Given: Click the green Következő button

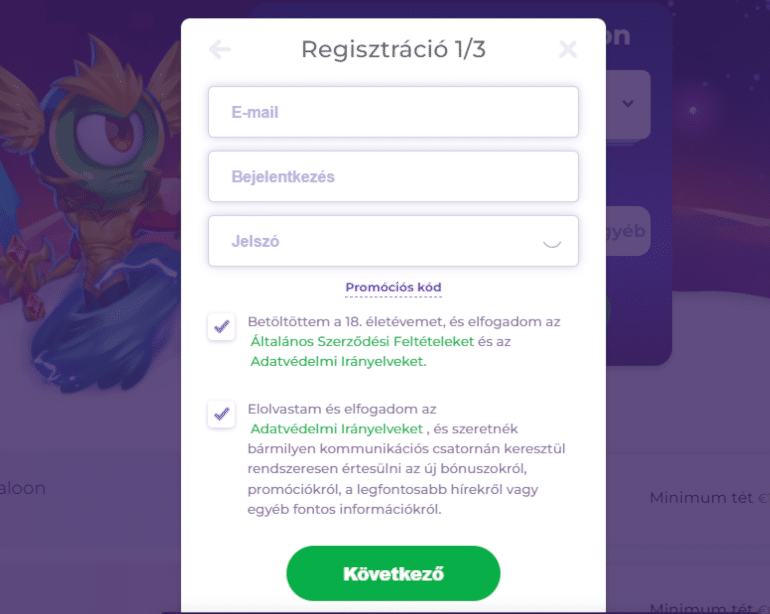Looking at the screenshot, I should [393, 573].
